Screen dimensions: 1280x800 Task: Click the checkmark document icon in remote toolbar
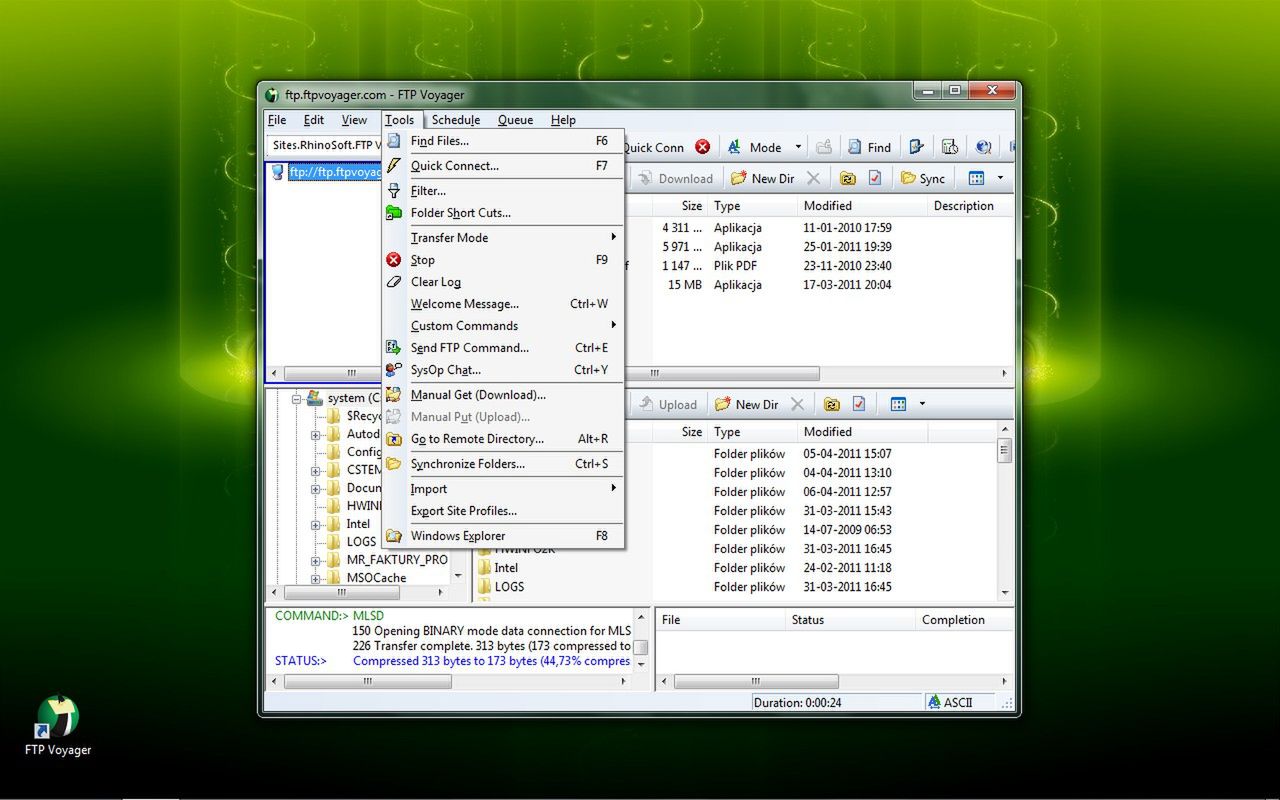click(875, 178)
